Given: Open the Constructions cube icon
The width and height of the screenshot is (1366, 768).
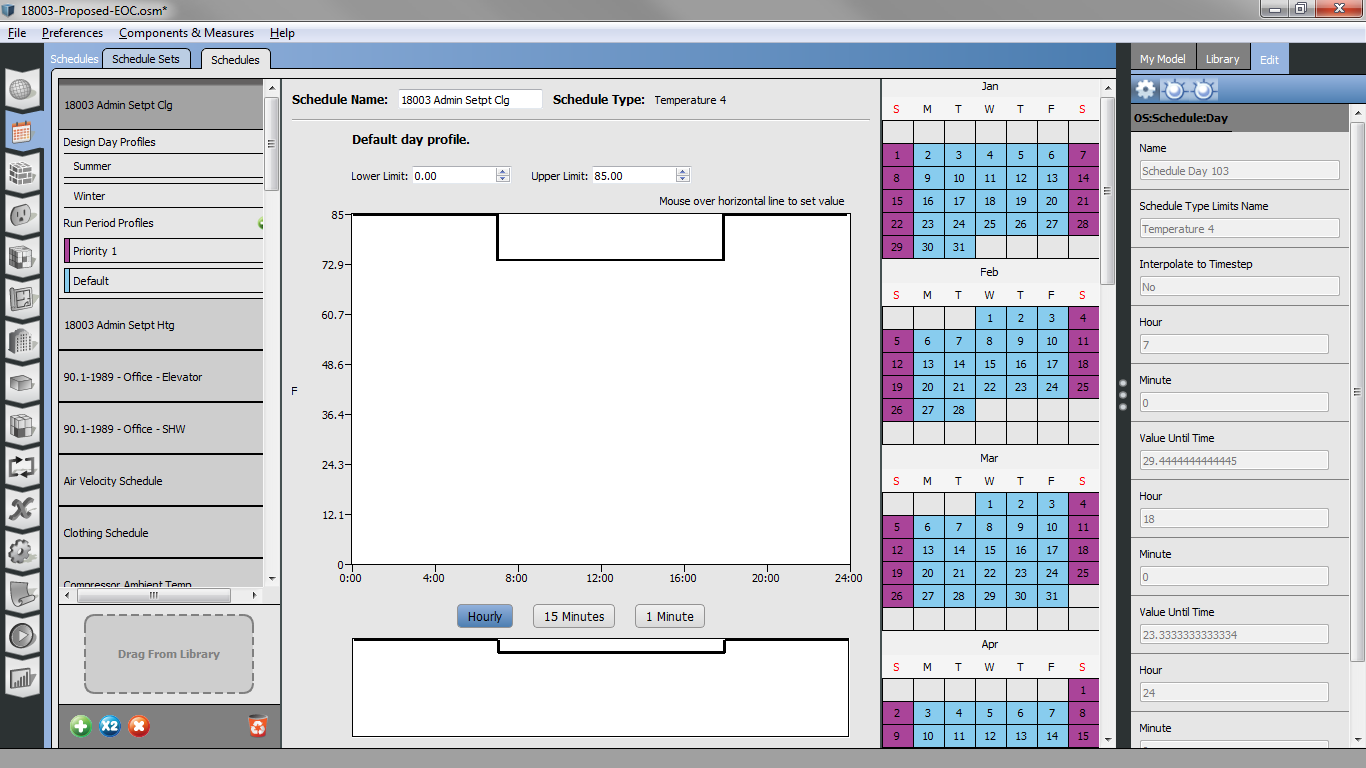Looking at the screenshot, I should (22, 171).
